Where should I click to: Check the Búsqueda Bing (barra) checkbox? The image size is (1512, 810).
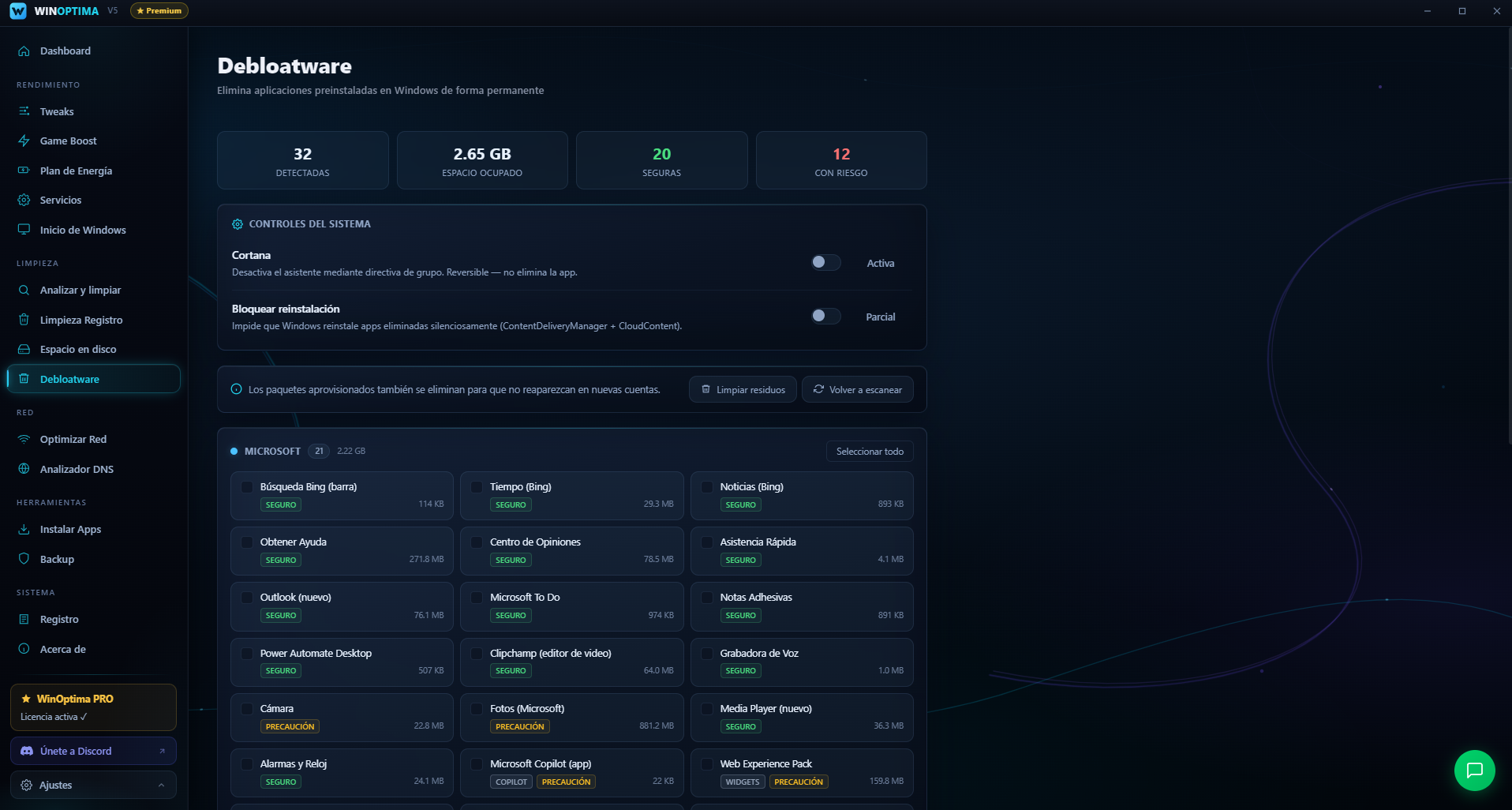[x=247, y=487]
